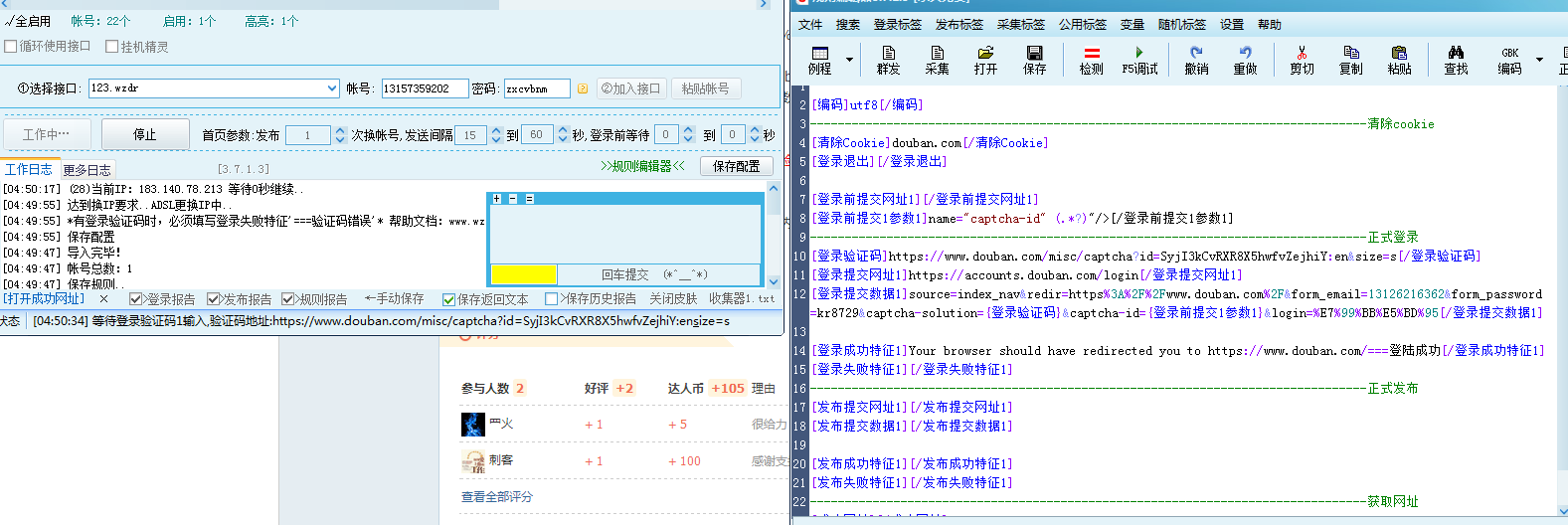
Task: Click the 严火 user avatar
Action: pyautogui.click(x=473, y=424)
